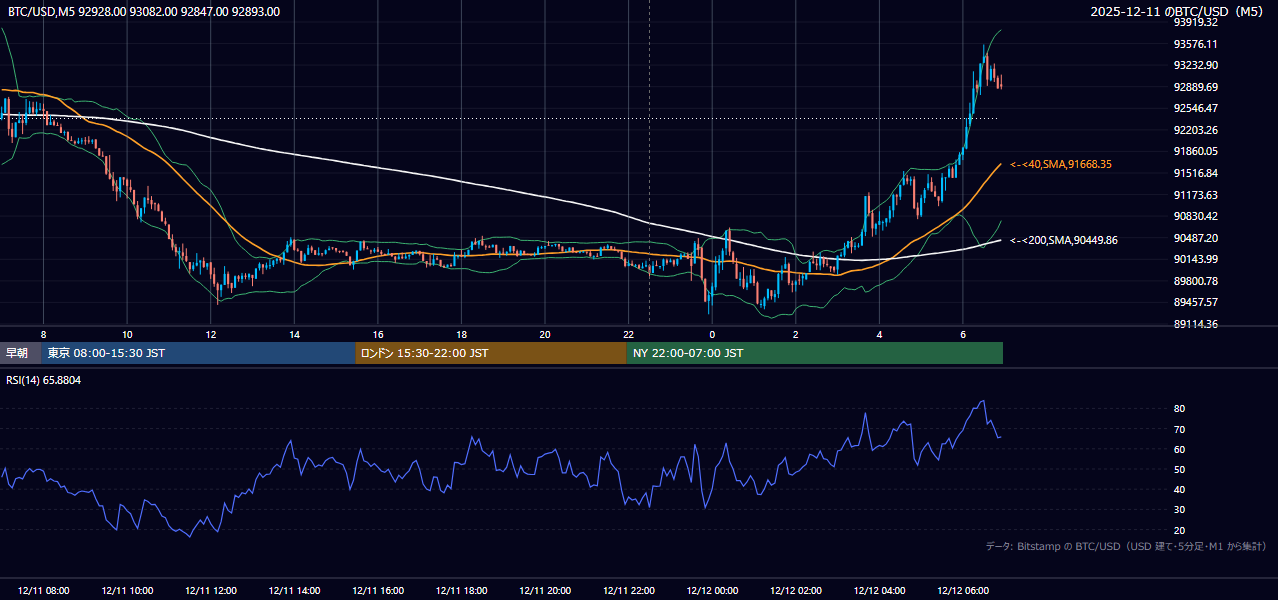
Task: Select the 90830.42 price level
Action: pyautogui.click(x=1195, y=216)
